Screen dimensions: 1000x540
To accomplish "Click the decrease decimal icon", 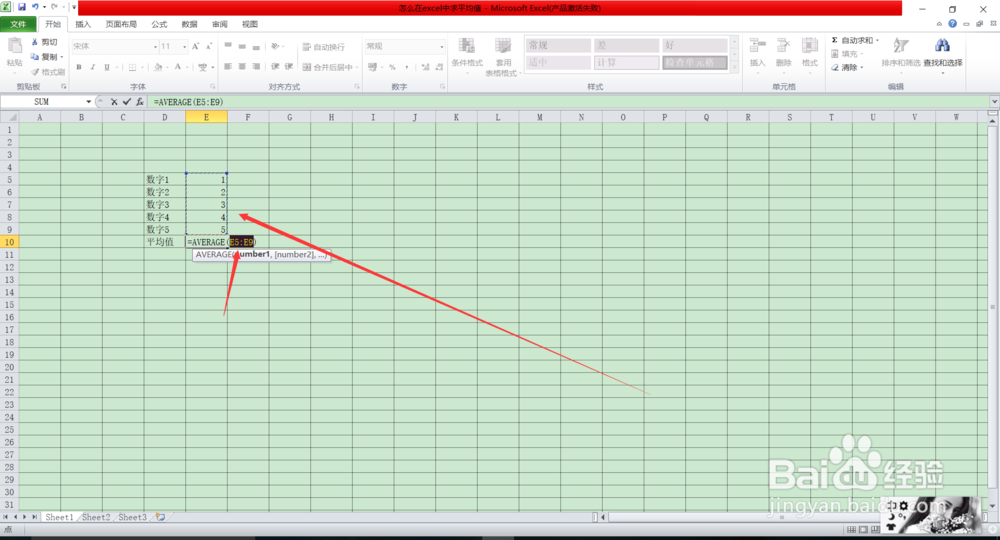I will 439,67.
